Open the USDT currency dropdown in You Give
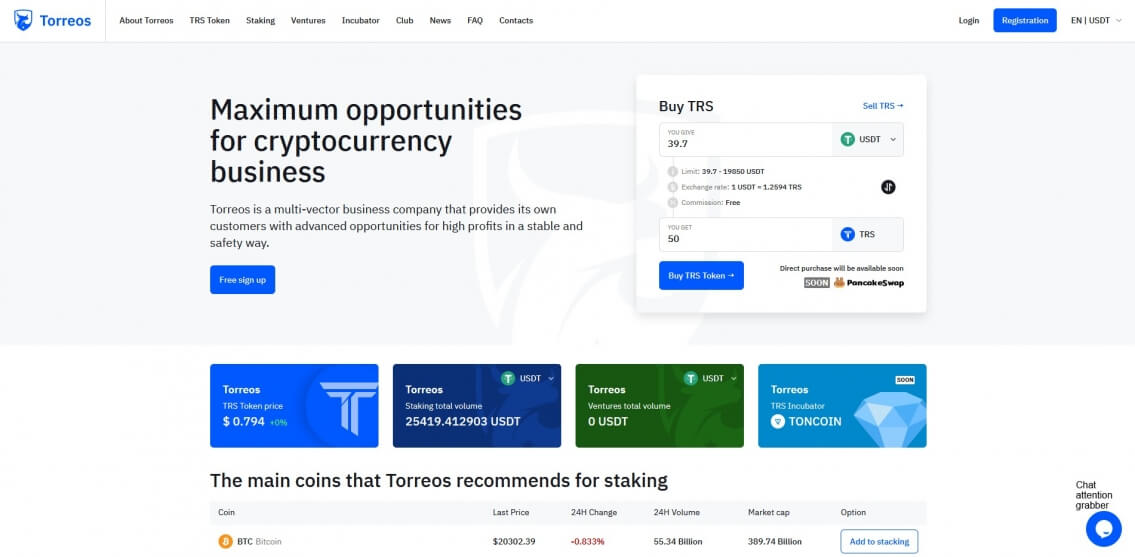Viewport: 1135px width, 557px height. click(x=868, y=140)
